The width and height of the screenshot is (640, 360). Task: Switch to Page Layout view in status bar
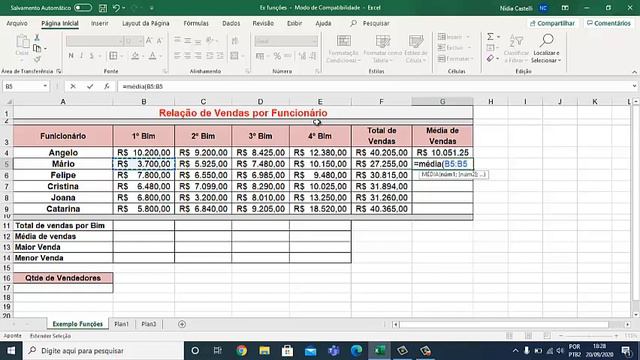[528, 336]
